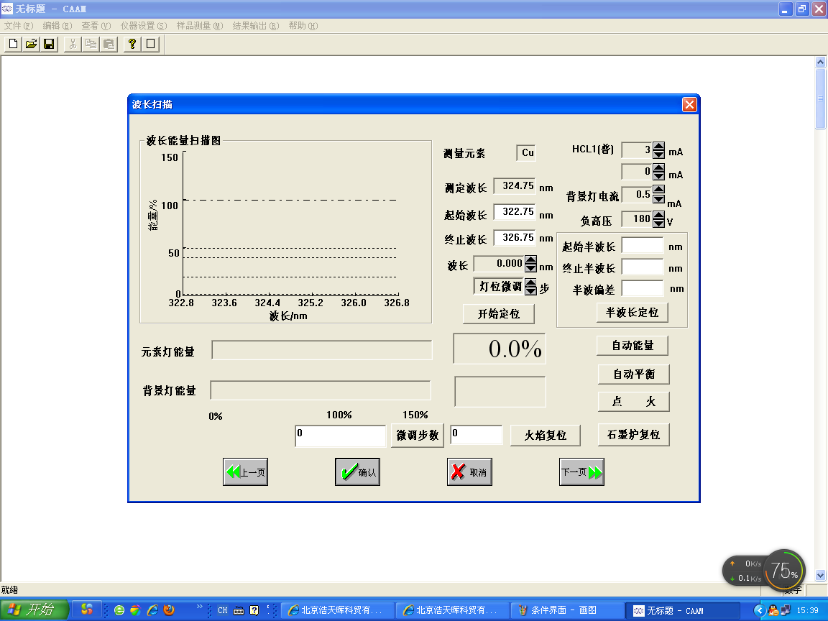Click the Open folder toolbar icon
The height and width of the screenshot is (621, 828).
click(x=31, y=44)
